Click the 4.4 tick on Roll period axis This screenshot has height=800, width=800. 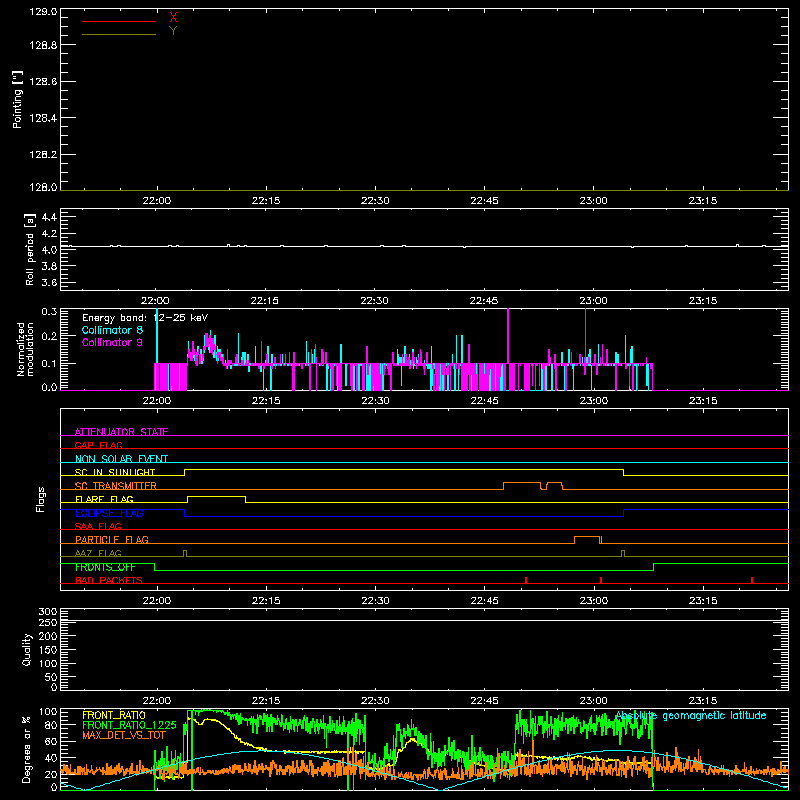point(49,217)
